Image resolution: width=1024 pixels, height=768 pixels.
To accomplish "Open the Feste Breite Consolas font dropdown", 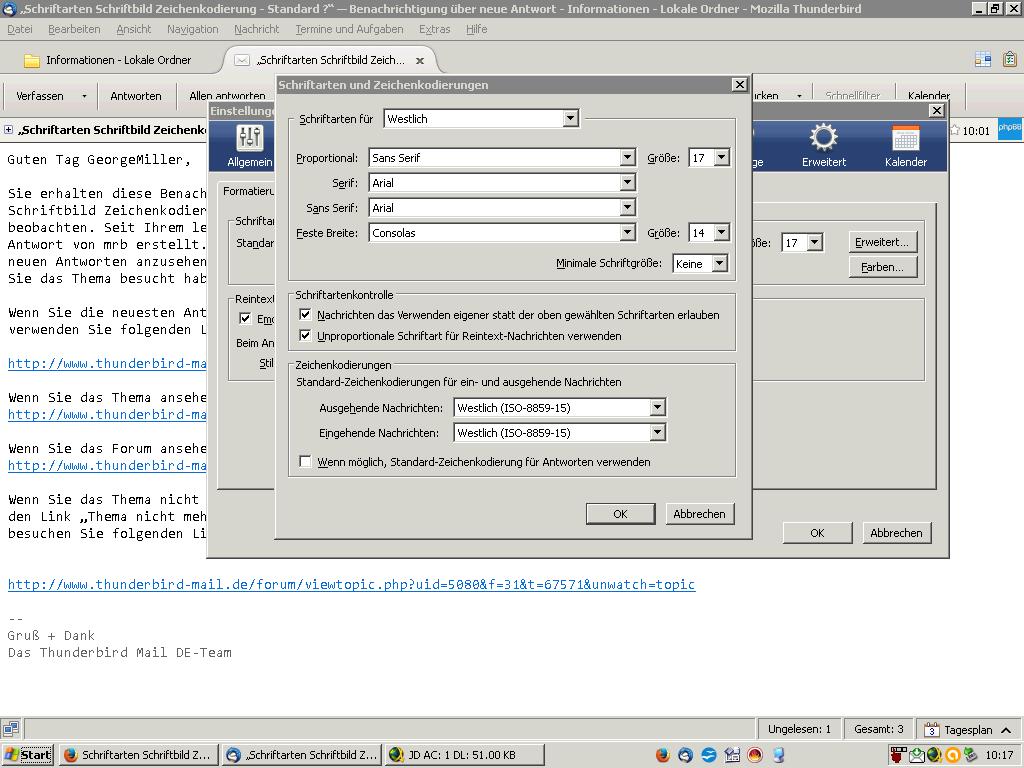I will click(627, 233).
